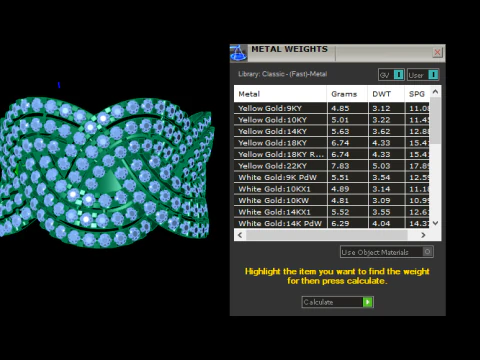Sort by the Metal column header
Viewport: 480px width, 360px height.
pos(280,94)
